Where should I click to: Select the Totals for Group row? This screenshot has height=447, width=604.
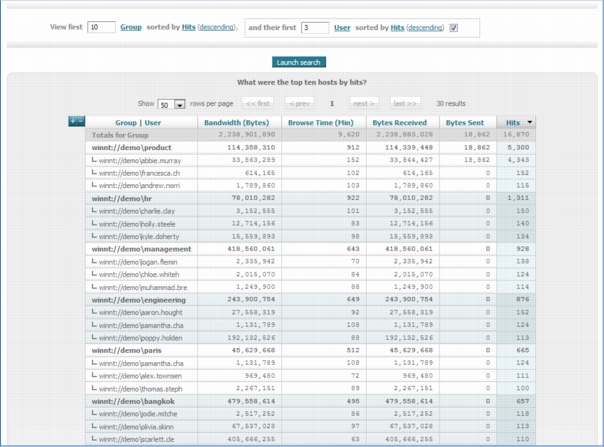(310, 135)
